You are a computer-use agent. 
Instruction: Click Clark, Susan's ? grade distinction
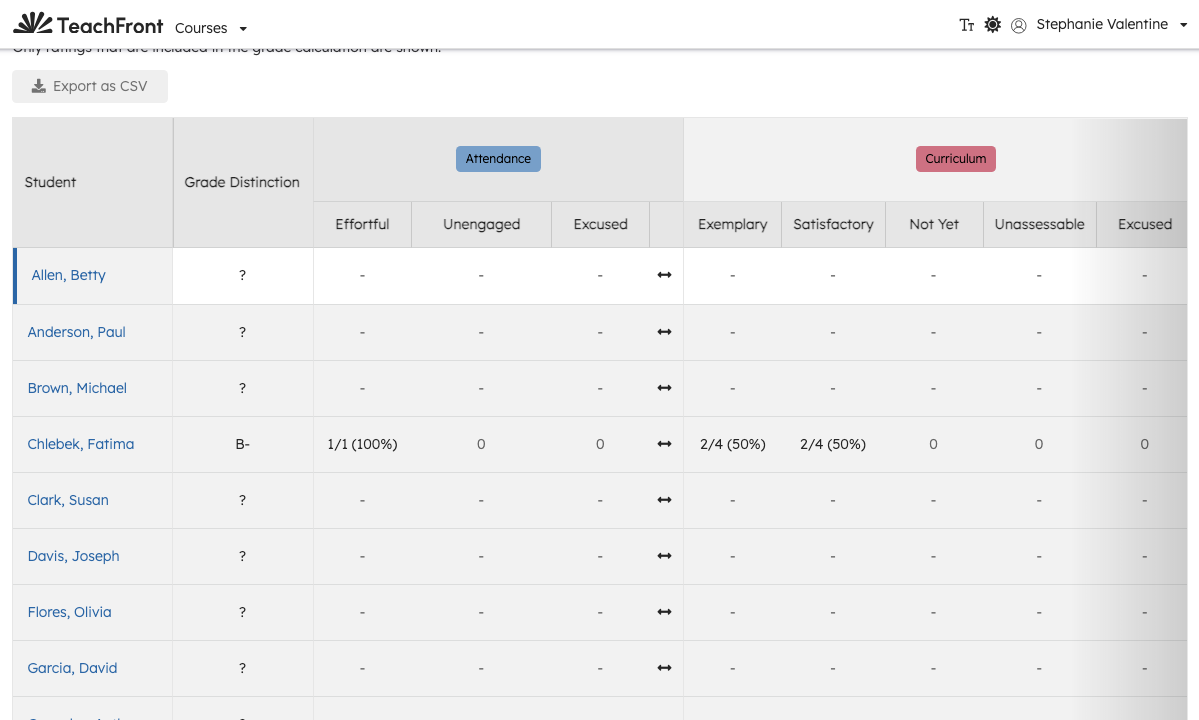[242, 500]
